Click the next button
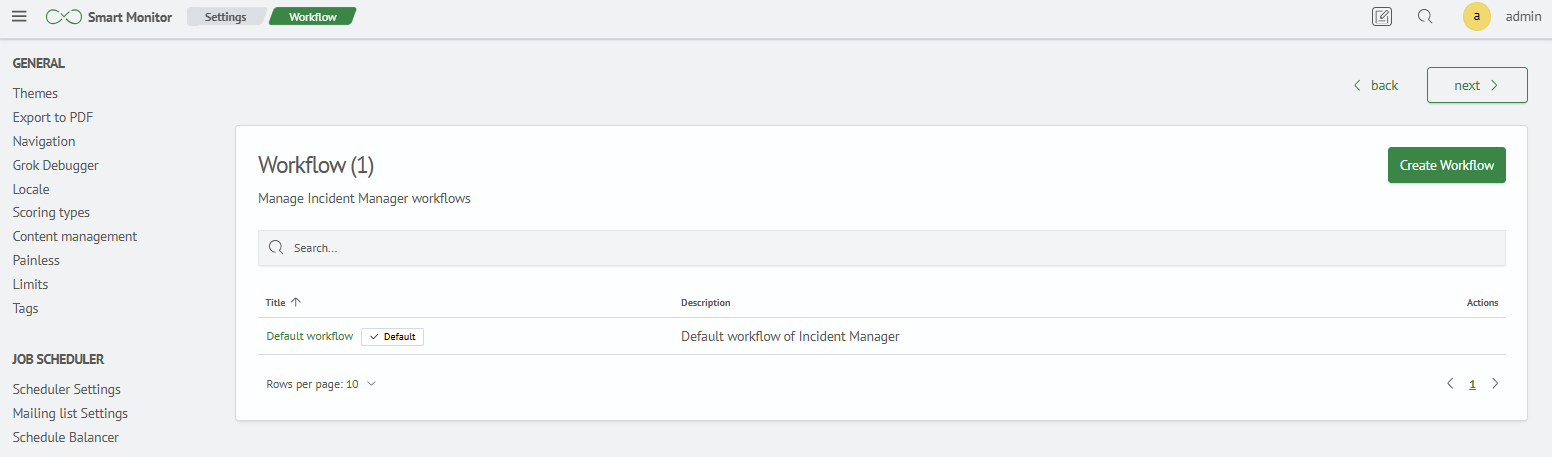This screenshot has width=1552, height=457. 1477,85
